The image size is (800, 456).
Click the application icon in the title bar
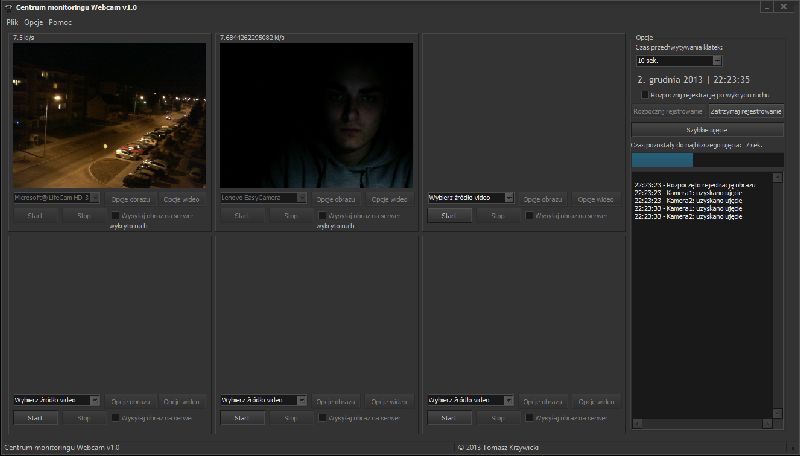[8, 8]
